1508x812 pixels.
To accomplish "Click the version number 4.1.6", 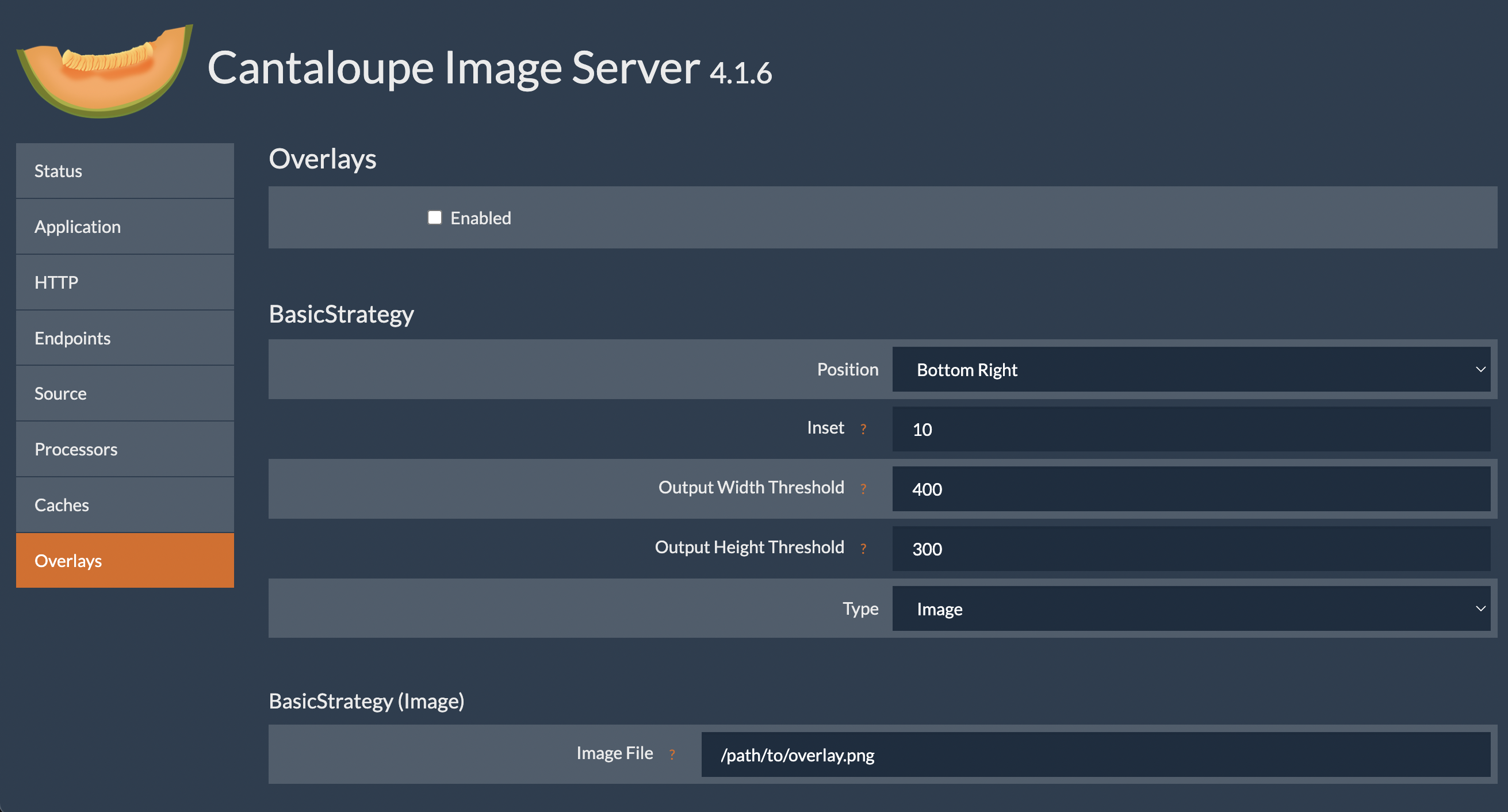I will point(741,73).
